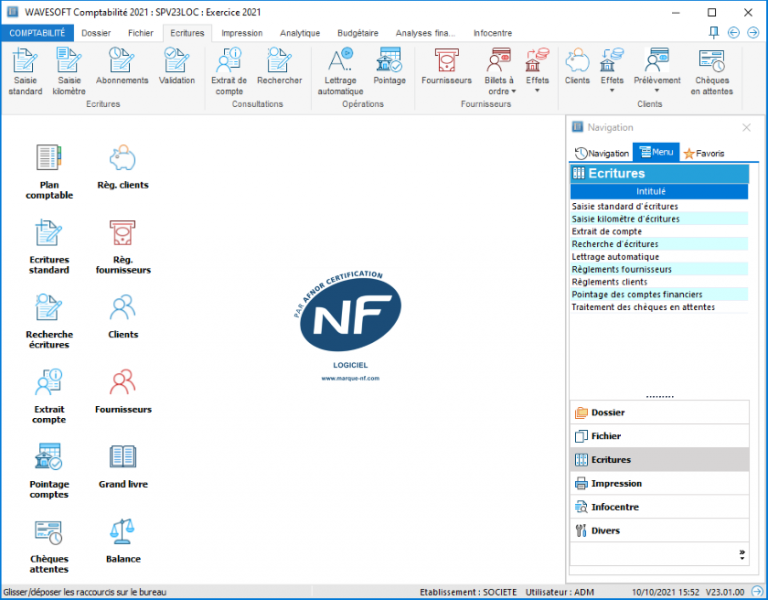Viewport: 768px width, 600px height.
Task: Switch to Analyses fina... ribbon tab
Action: click(x=425, y=33)
